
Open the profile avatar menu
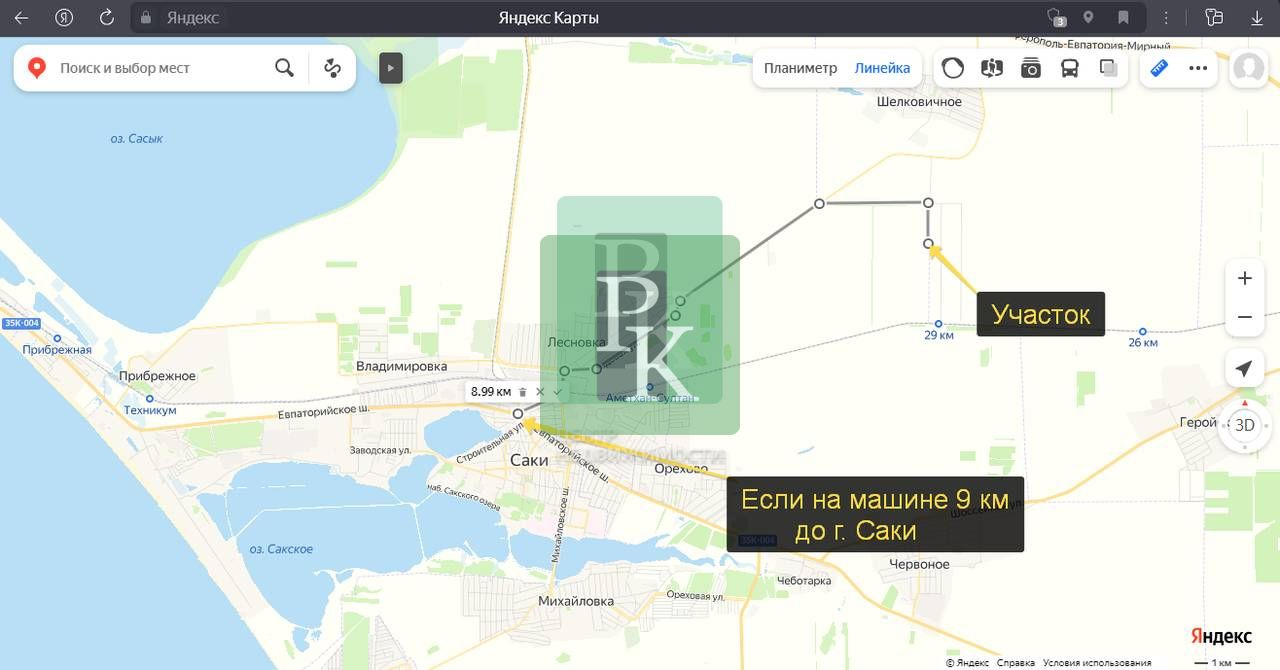point(1248,68)
